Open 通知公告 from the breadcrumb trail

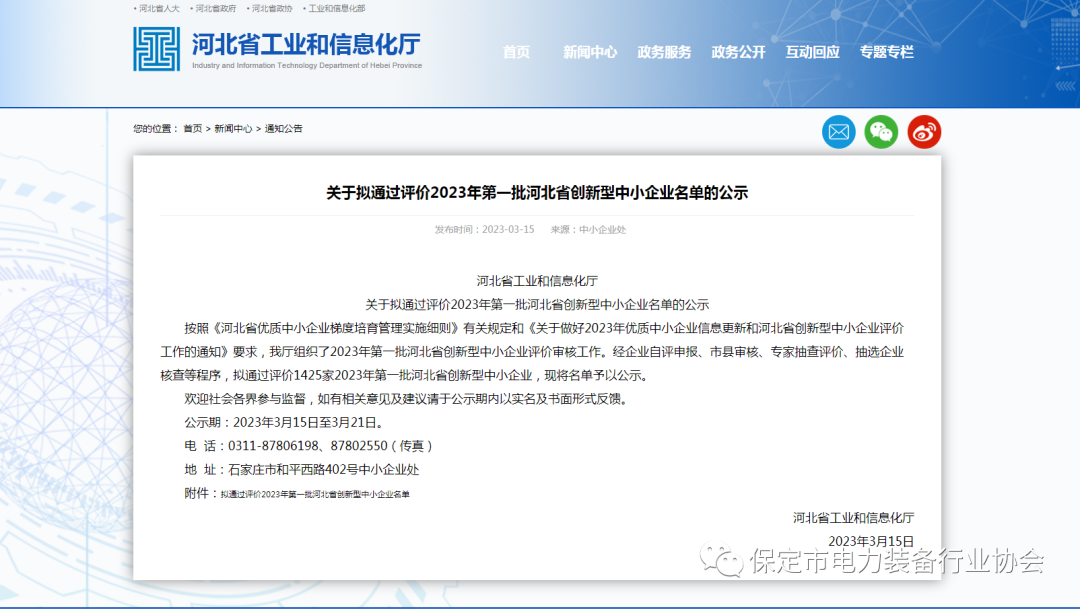(284, 128)
